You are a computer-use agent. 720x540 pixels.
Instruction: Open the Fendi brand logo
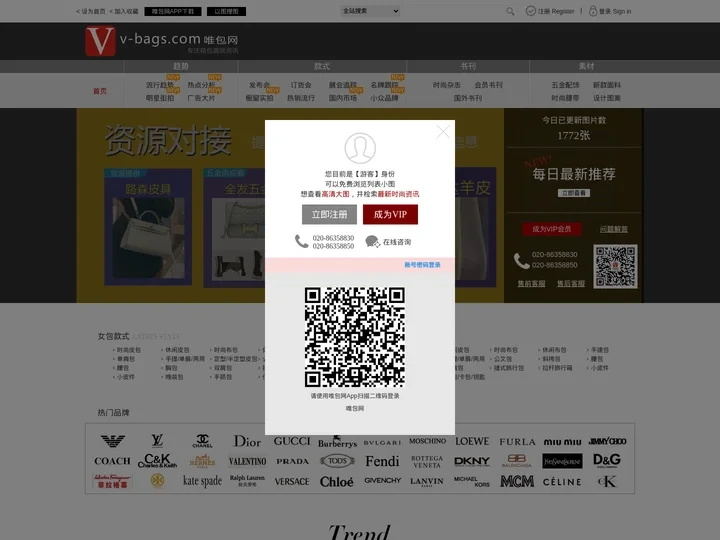coord(382,461)
